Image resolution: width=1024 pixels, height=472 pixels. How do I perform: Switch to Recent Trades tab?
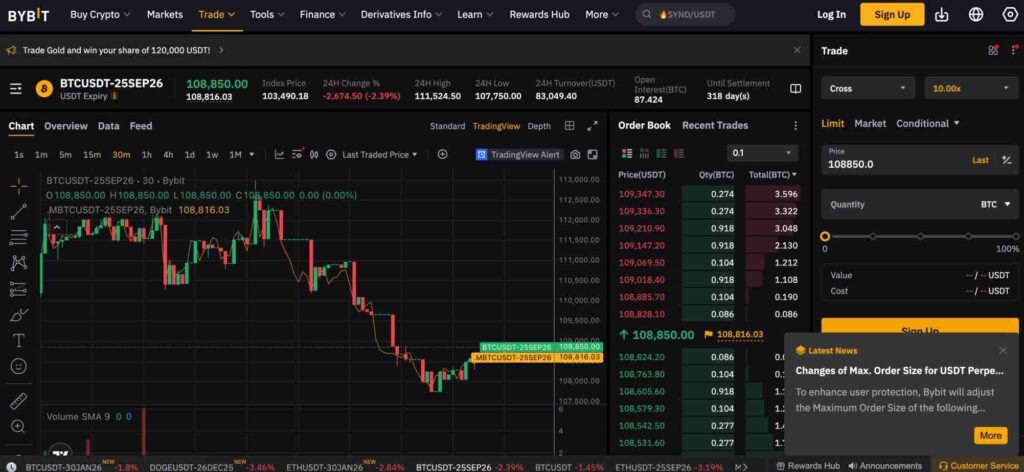point(715,125)
